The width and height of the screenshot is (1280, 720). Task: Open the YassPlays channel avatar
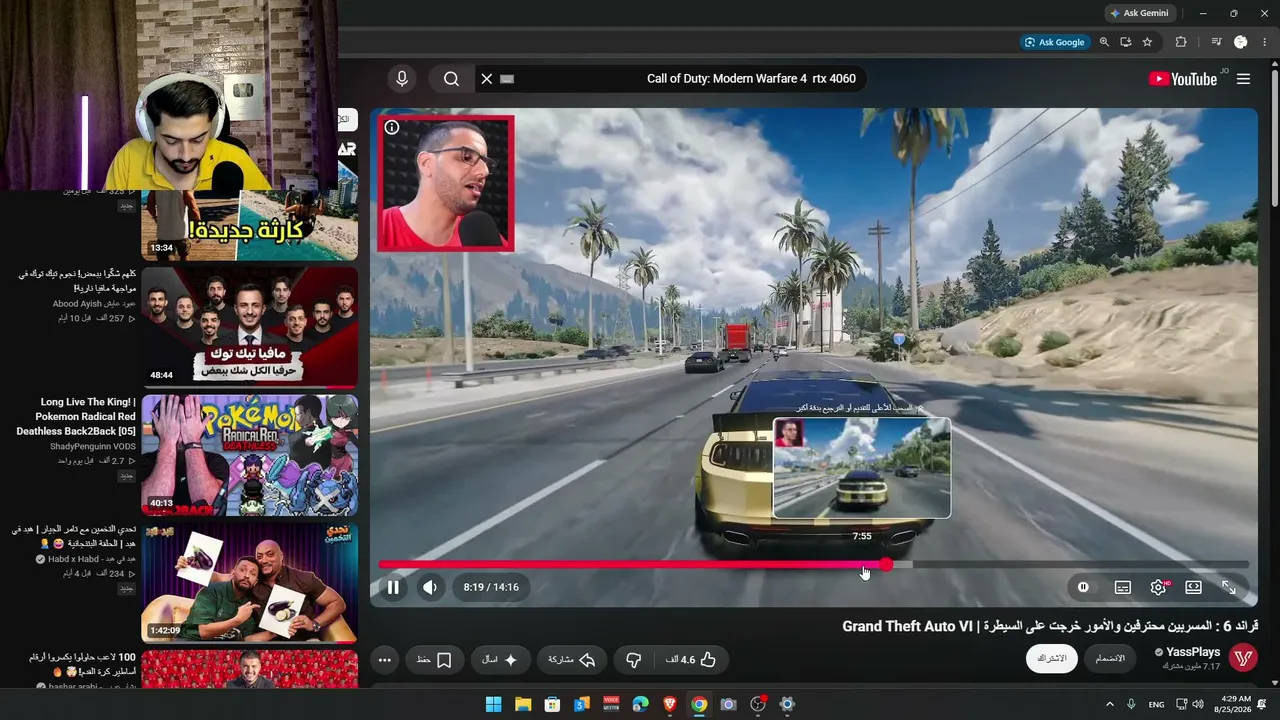click(x=1243, y=658)
